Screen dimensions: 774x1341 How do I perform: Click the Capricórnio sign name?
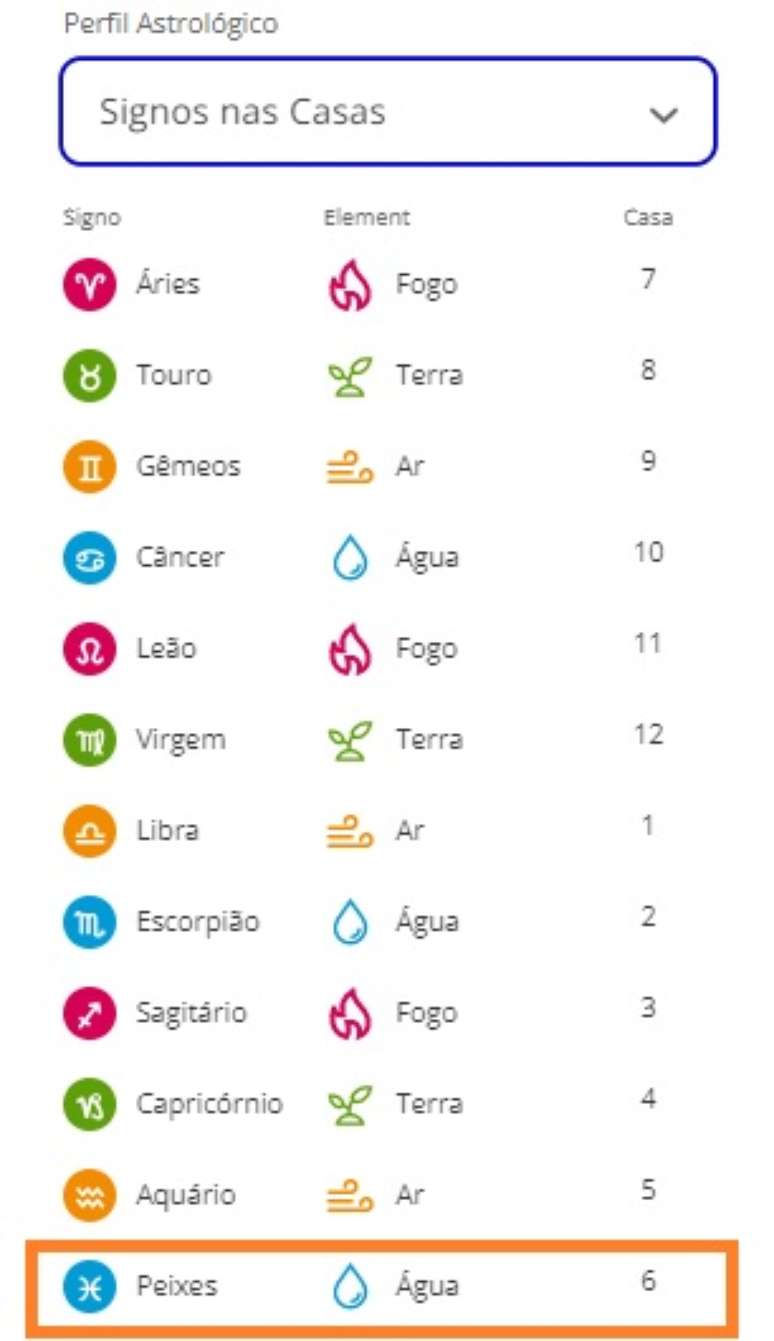209,1104
